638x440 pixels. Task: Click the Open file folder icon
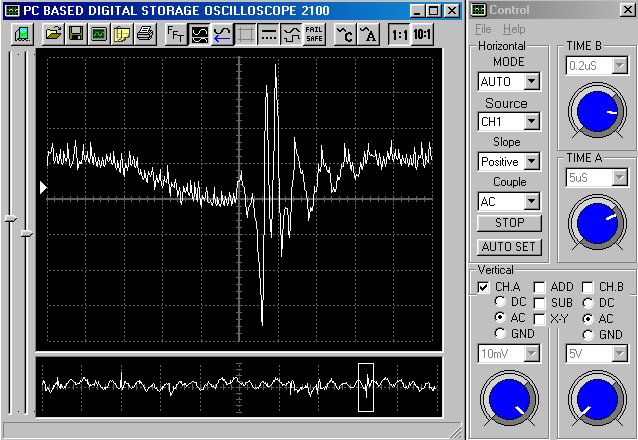[x=52, y=33]
